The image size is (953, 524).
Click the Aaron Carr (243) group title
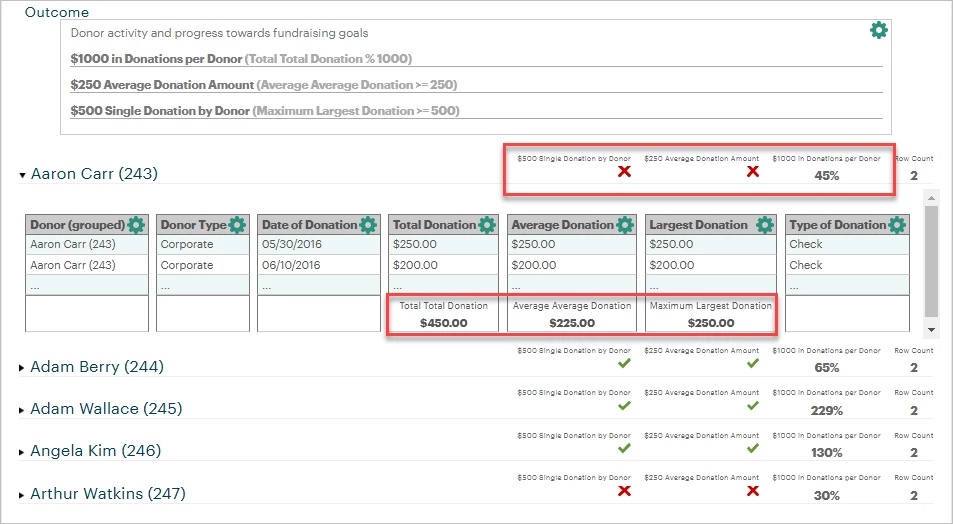coord(94,174)
